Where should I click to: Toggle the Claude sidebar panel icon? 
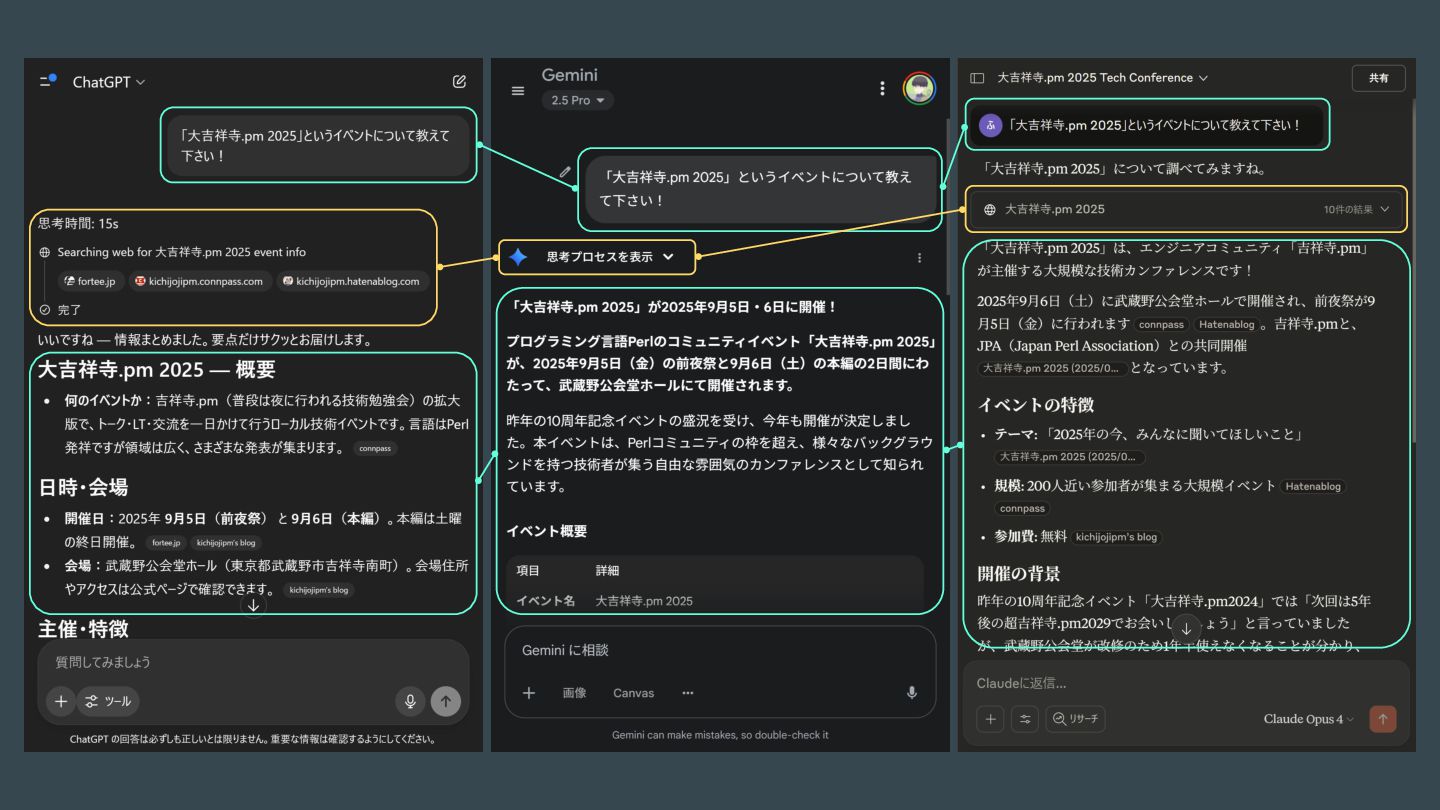[977, 78]
